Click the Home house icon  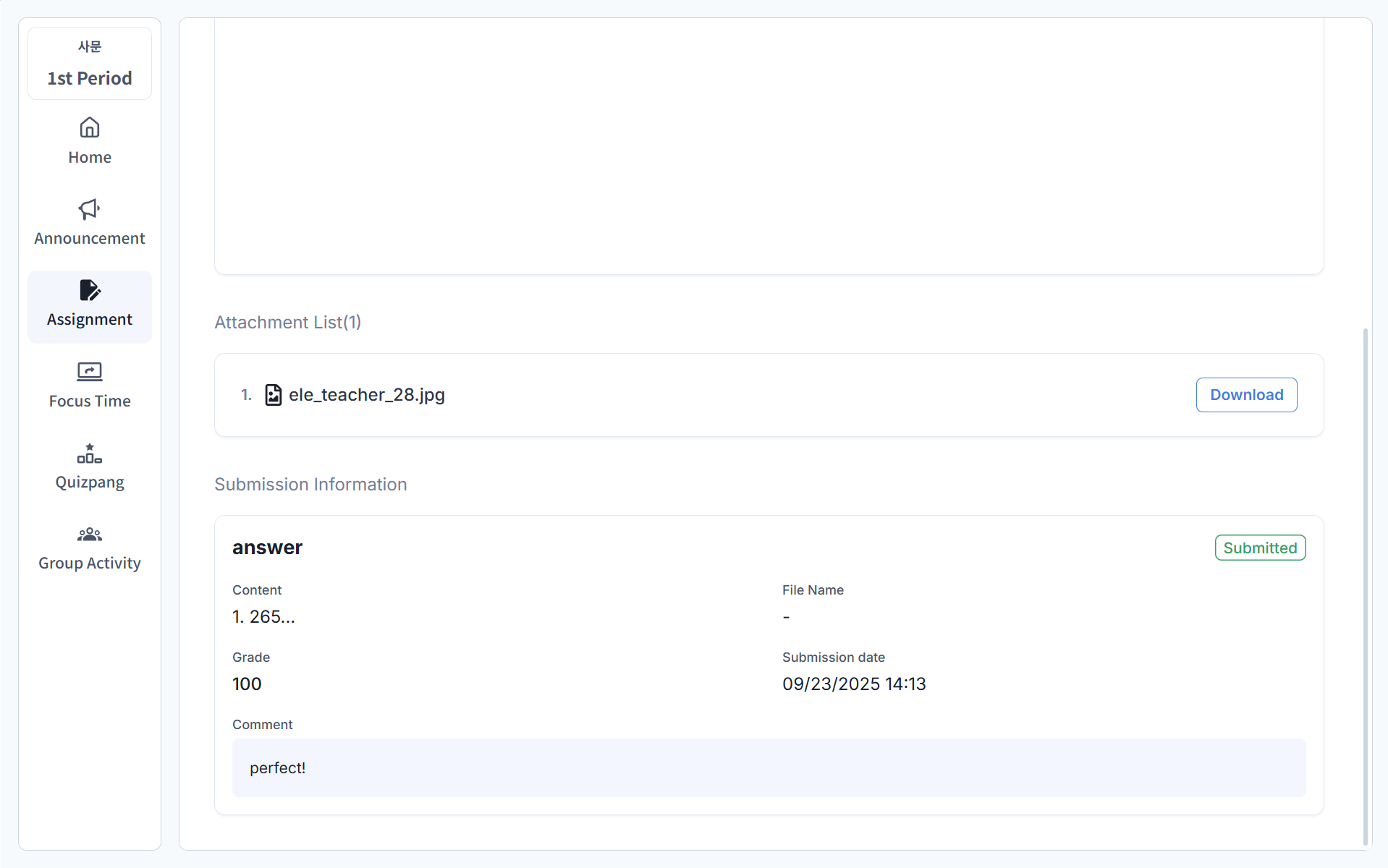pos(90,128)
